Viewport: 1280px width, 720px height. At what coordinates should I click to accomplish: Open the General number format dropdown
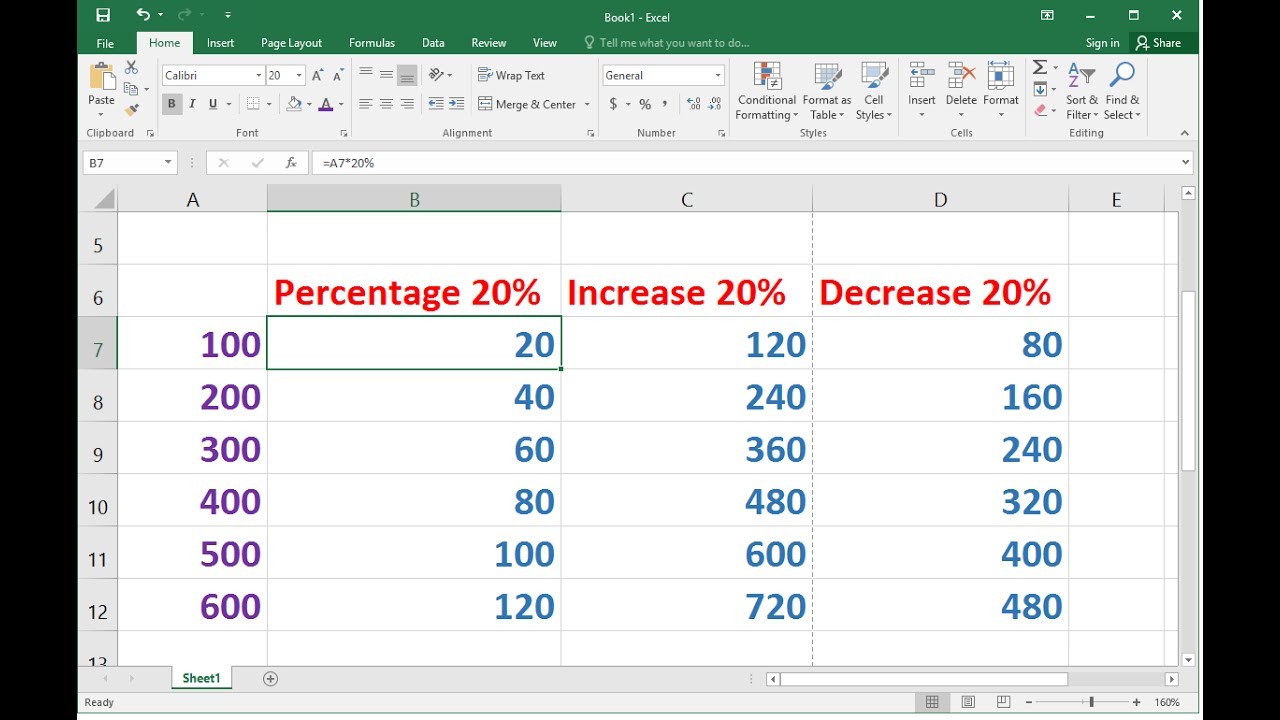[717, 75]
